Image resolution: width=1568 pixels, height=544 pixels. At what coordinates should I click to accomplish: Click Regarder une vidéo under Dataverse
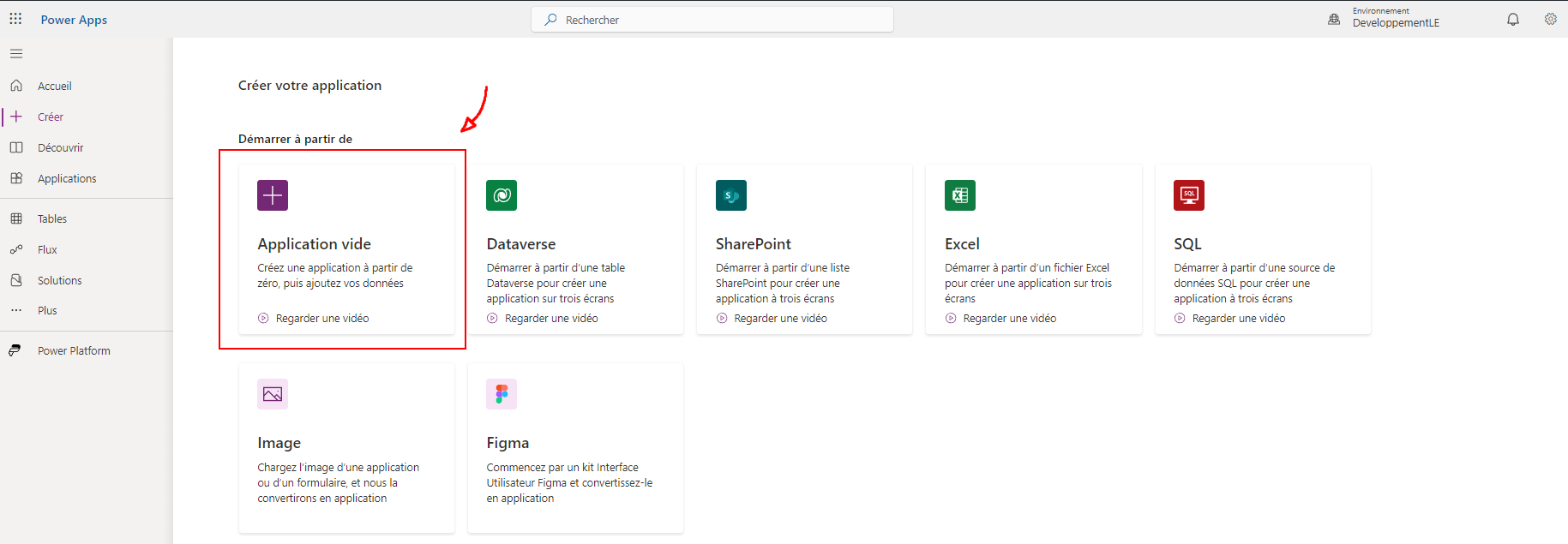551,318
